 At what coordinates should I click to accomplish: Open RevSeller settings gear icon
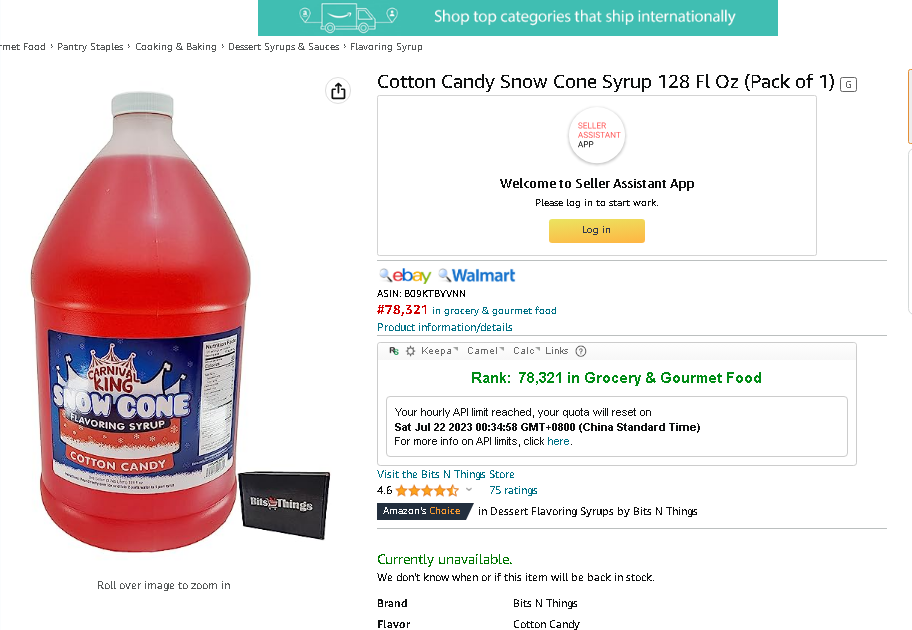pyautogui.click(x=410, y=351)
